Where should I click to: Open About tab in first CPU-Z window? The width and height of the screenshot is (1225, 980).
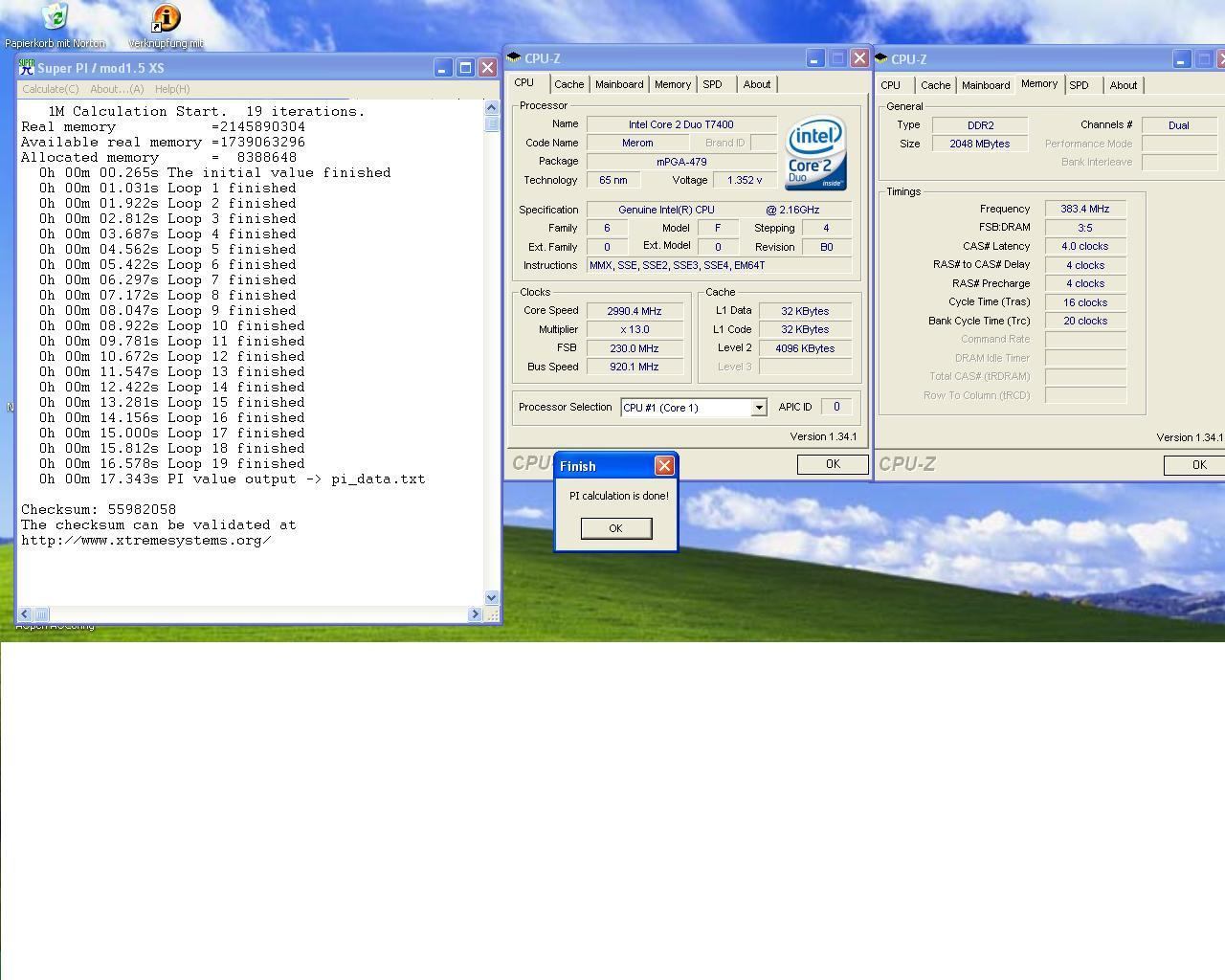click(756, 84)
